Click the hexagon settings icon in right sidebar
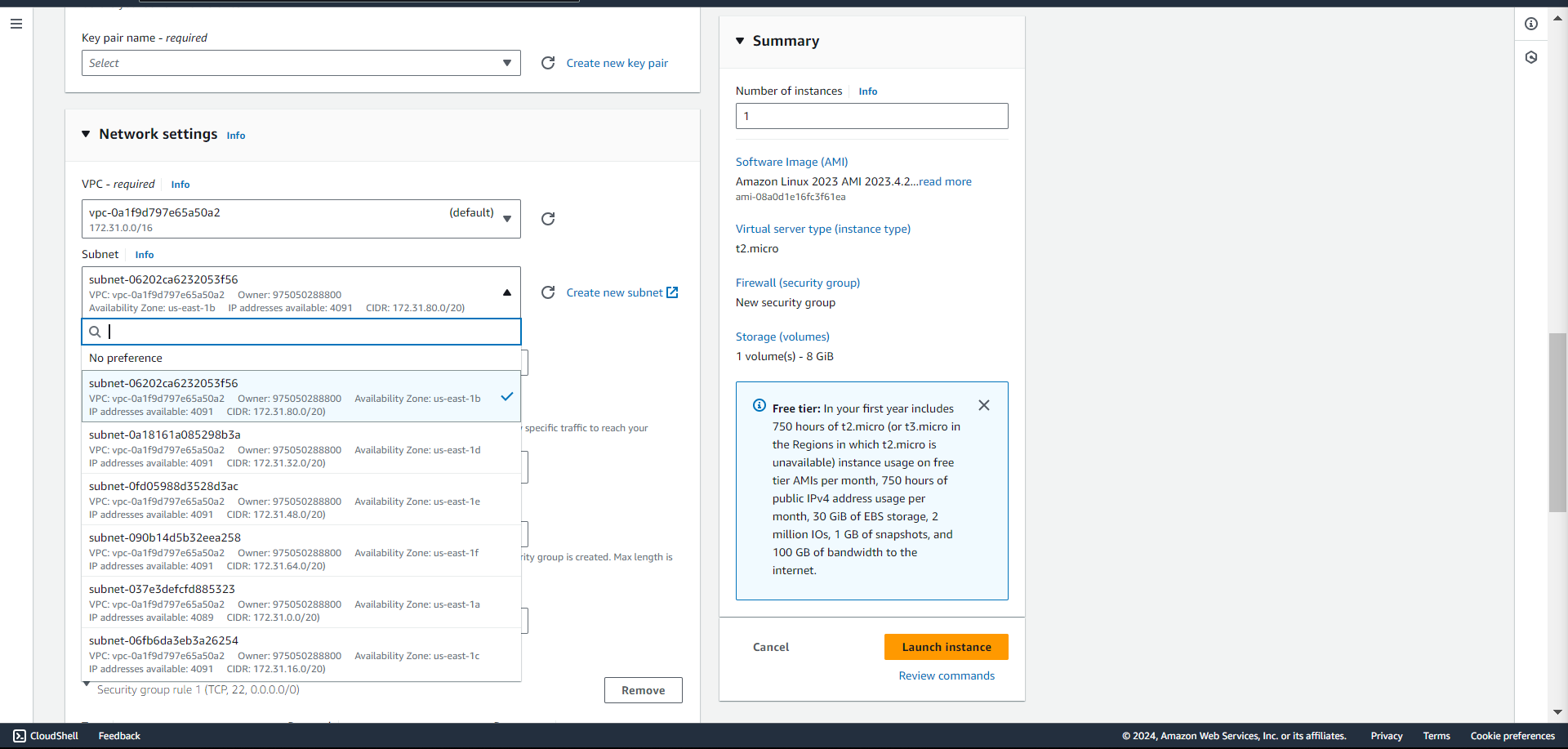 [1531, 57]
